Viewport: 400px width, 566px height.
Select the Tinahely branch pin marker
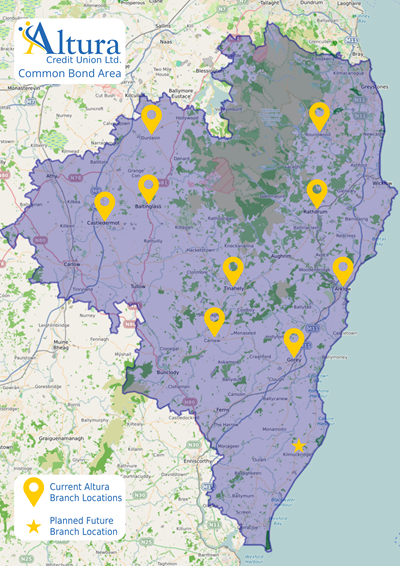click(x=233, y=271)
